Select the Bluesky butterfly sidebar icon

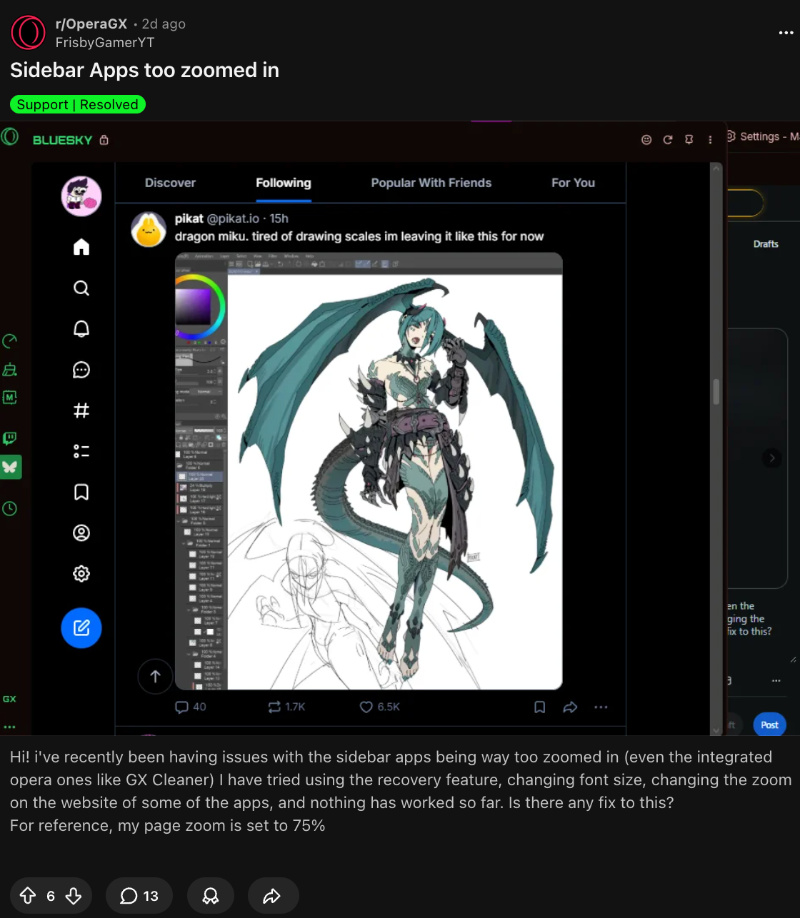10,467
